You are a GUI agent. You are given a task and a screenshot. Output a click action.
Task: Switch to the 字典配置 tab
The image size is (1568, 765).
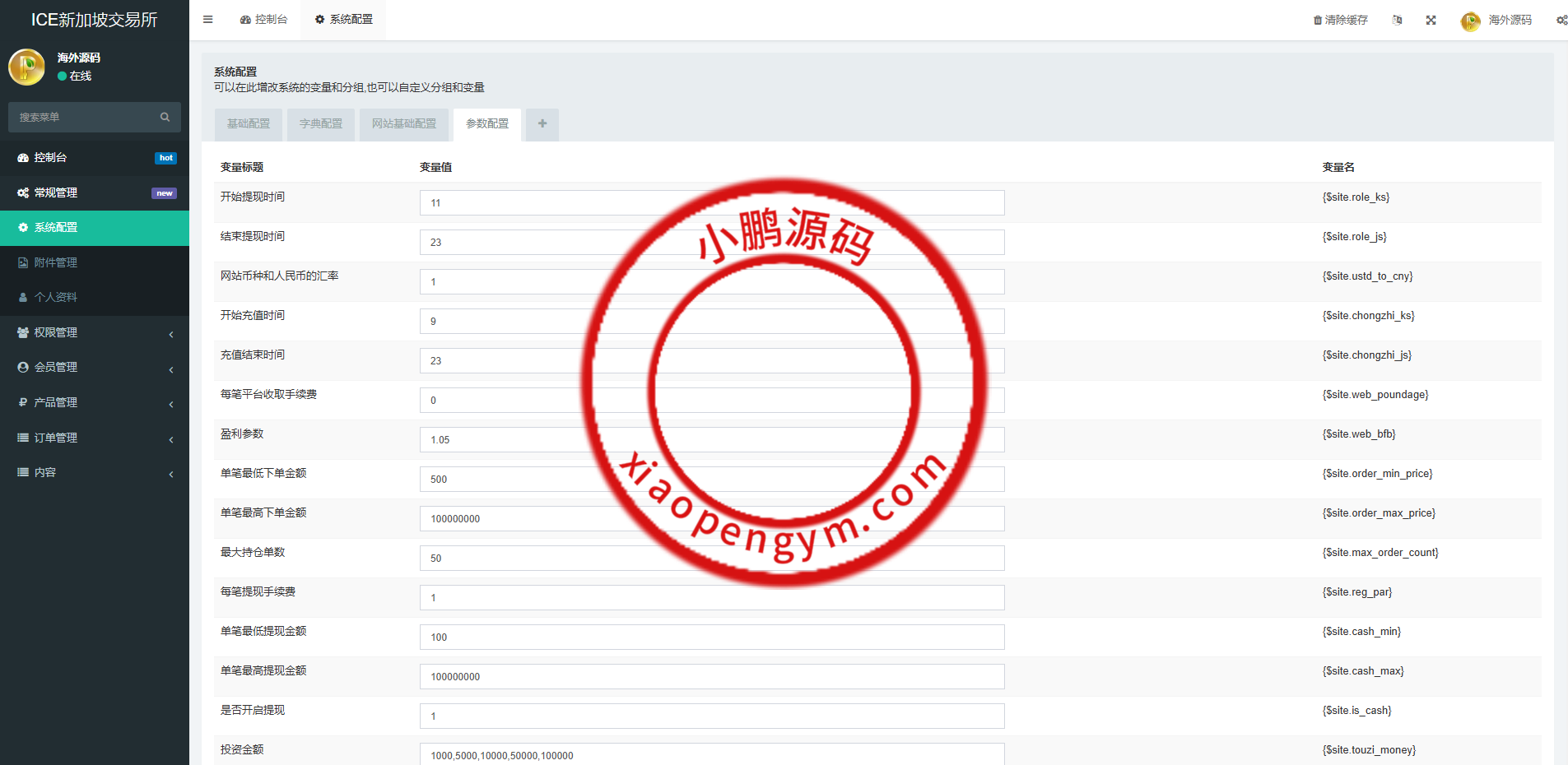[321, 124]
